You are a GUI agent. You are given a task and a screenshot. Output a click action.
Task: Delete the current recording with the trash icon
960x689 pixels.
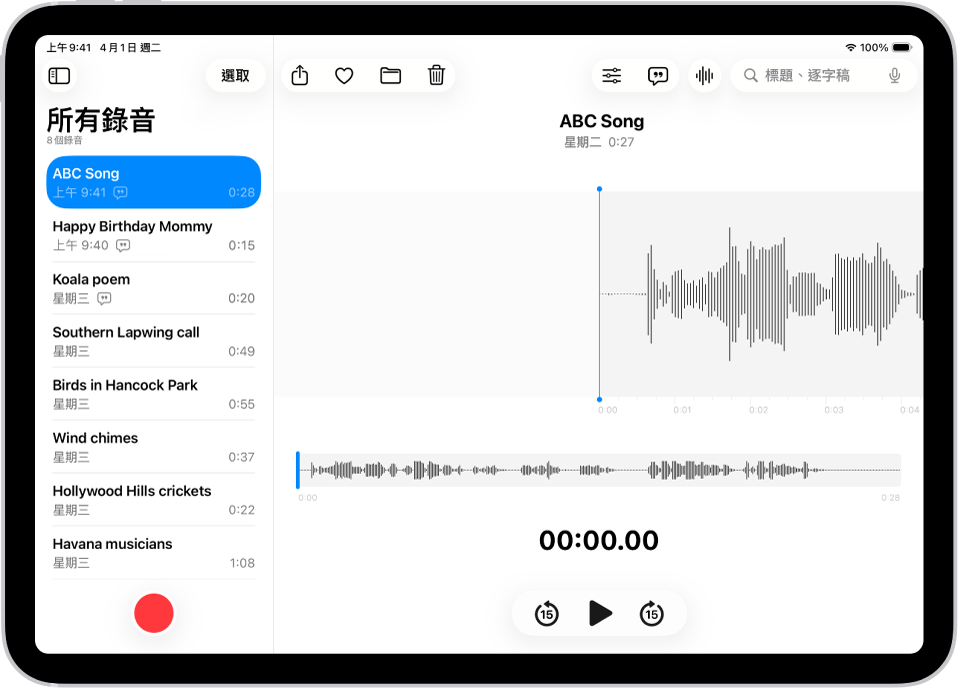[436, 75]
